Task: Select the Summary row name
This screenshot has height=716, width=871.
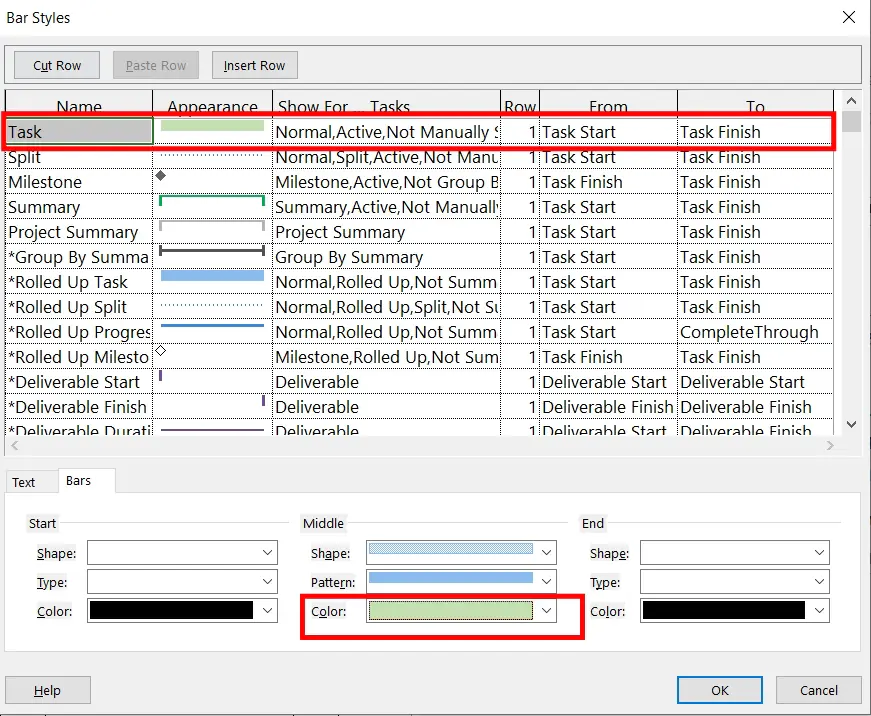Action: point(79,207)
